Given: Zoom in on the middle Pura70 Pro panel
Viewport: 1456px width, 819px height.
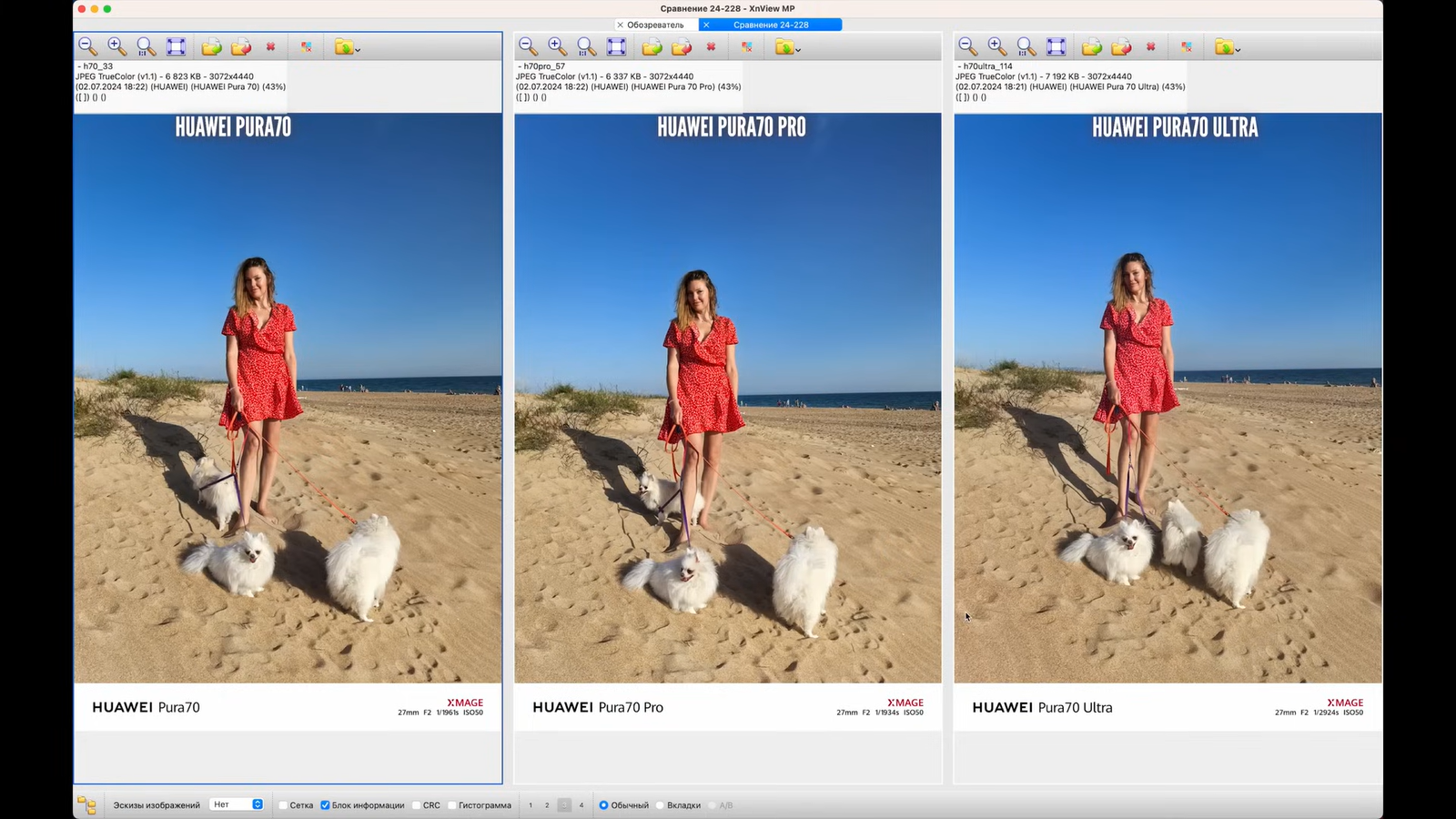Looking at the screenshot, I should pyautogui.click(x=557, y=46).
